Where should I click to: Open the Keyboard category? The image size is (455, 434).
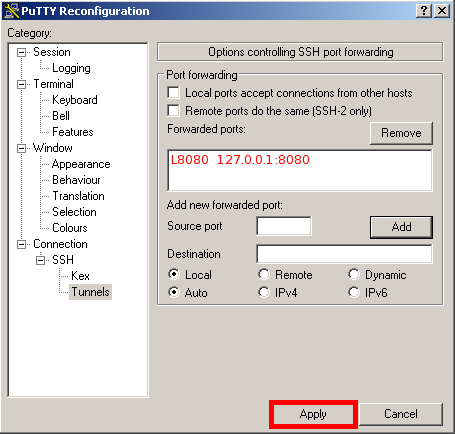coord(75,100)
